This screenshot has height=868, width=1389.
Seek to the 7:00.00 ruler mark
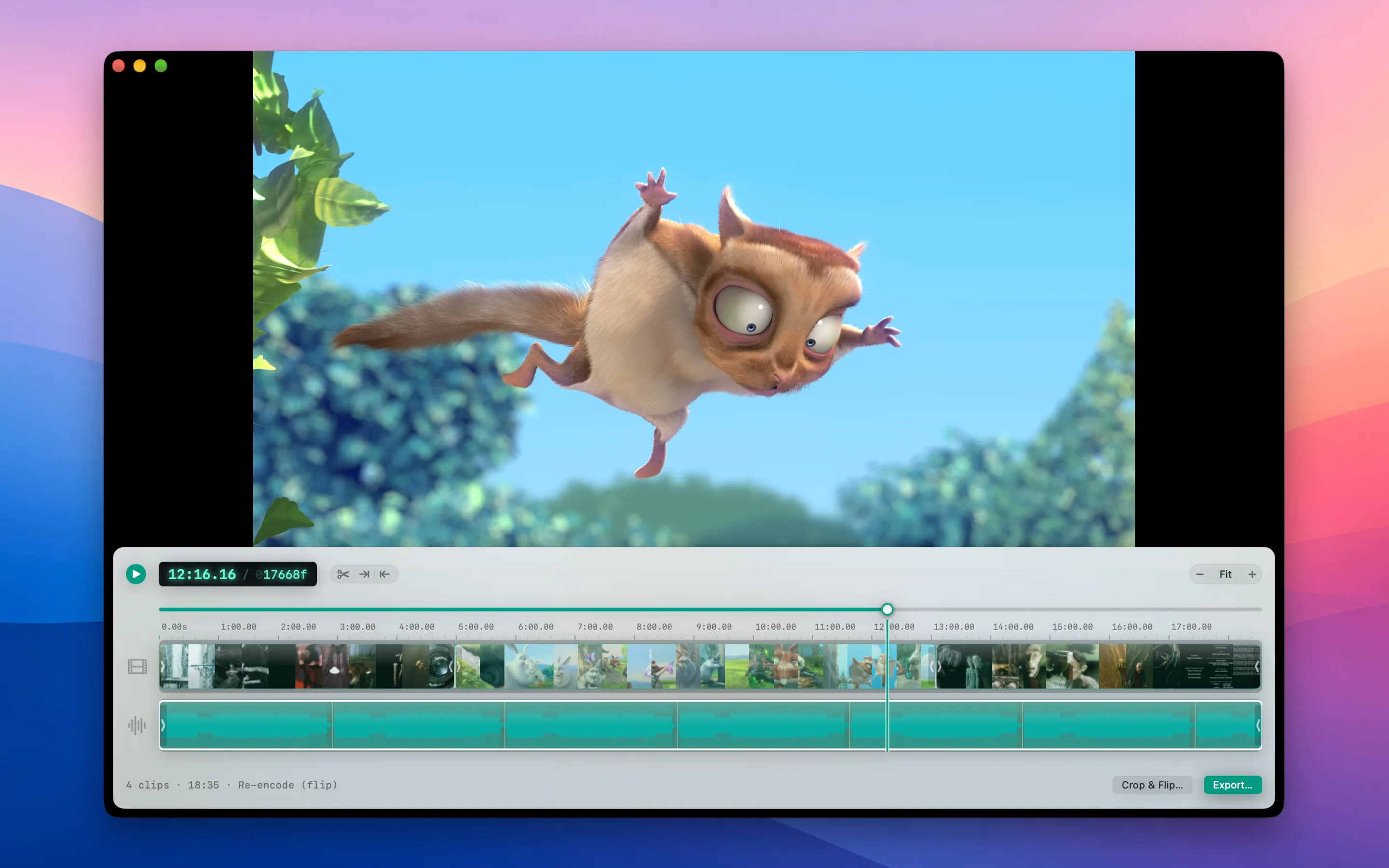[595, 627]
